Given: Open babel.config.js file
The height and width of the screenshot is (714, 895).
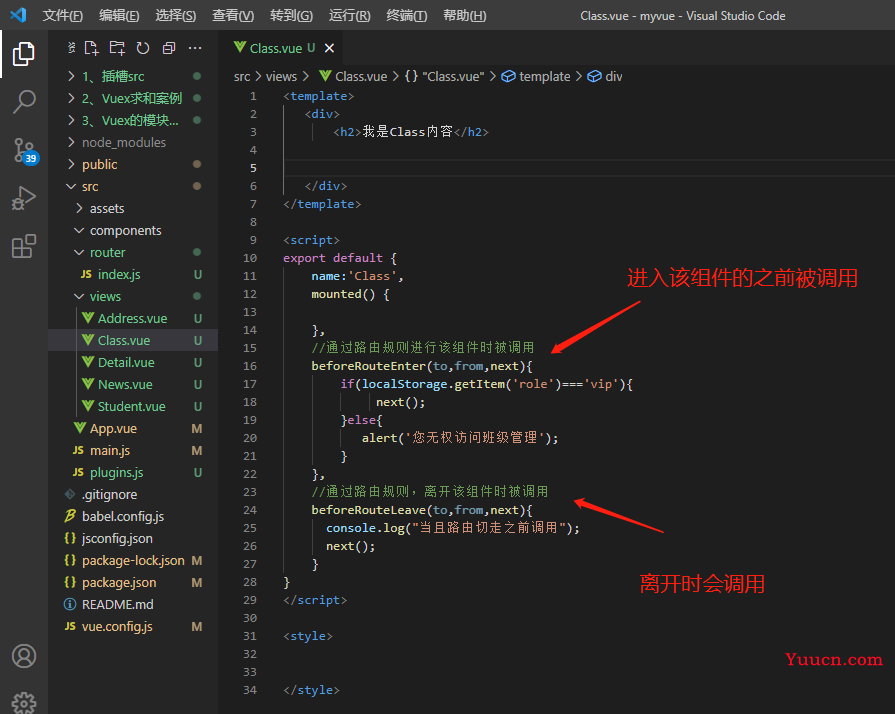Looking at the screenshot, I should [133, 517].
